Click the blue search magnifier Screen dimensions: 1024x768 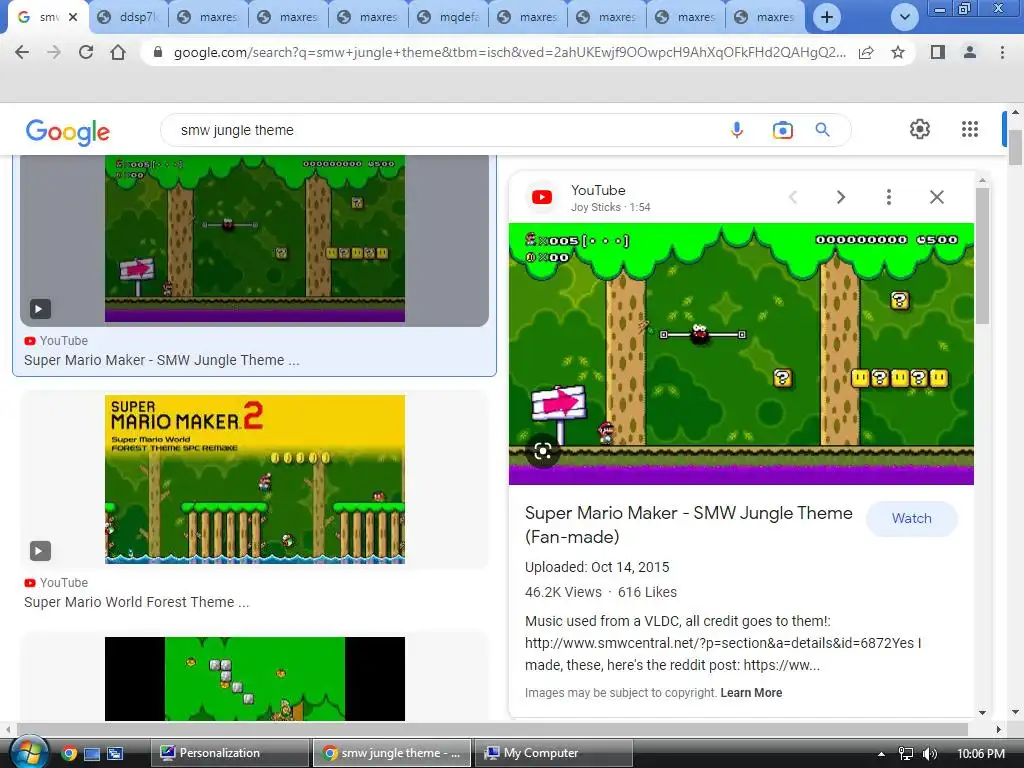[x=823, y=130]
